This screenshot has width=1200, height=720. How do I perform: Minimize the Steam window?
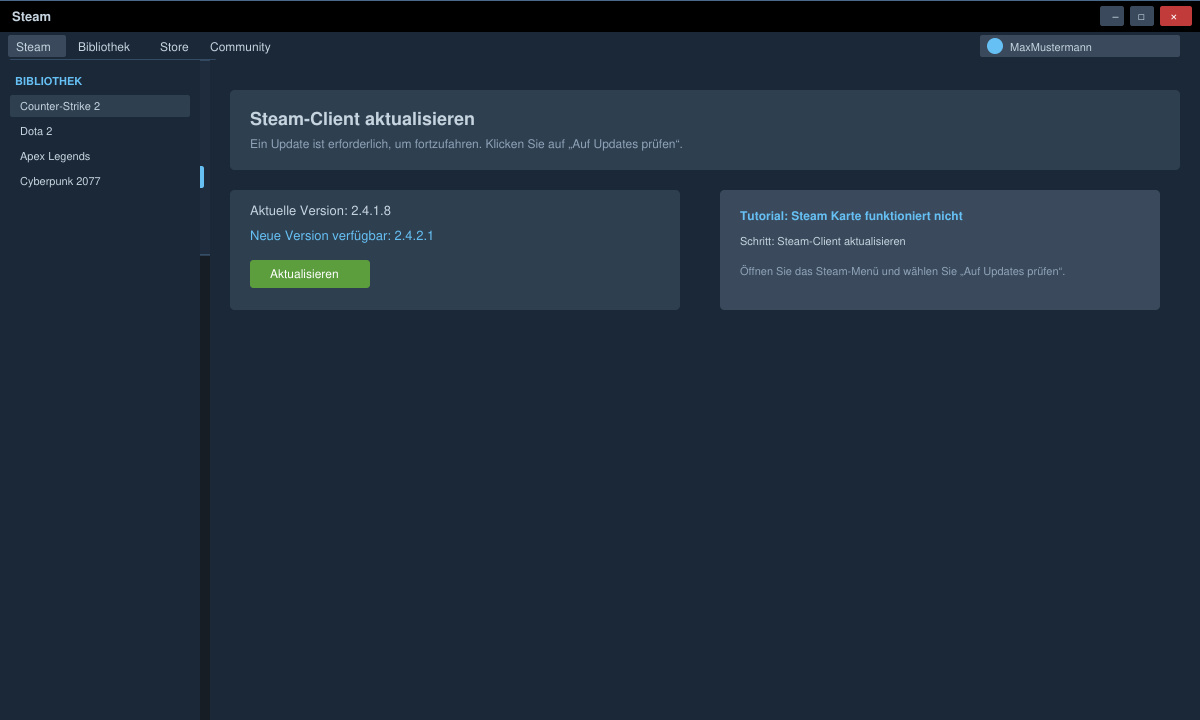tap(1112, 16)
